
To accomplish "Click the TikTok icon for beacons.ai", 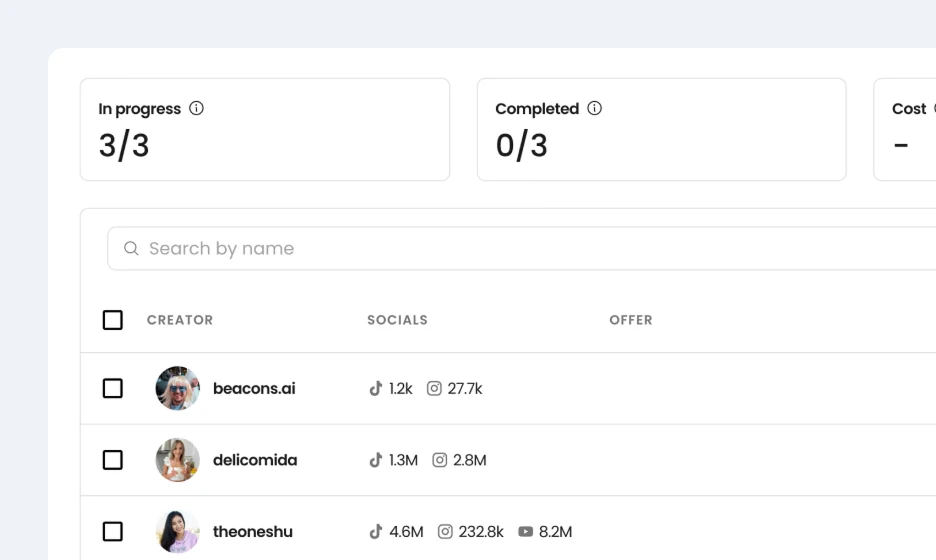I will pos(376,388).
